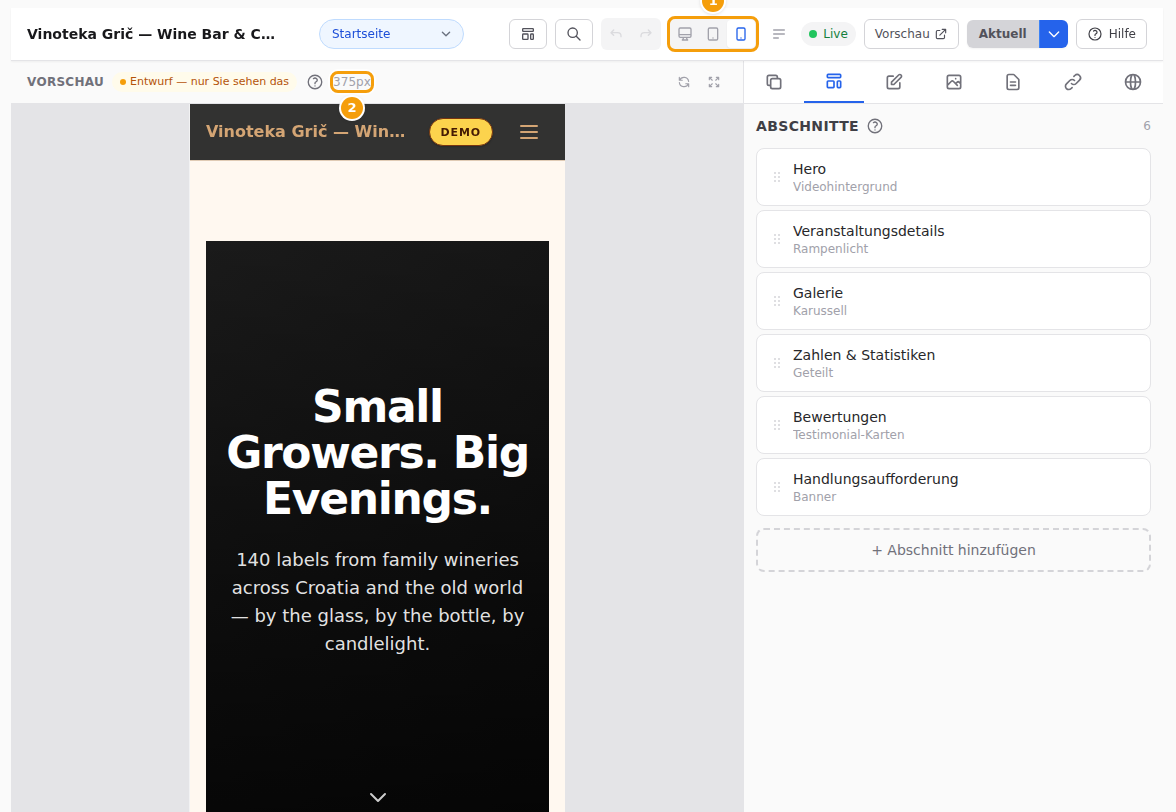Expand the arrow beside Aktuell
This screenshot has width=1176, height=812.
pos(1054,34)
